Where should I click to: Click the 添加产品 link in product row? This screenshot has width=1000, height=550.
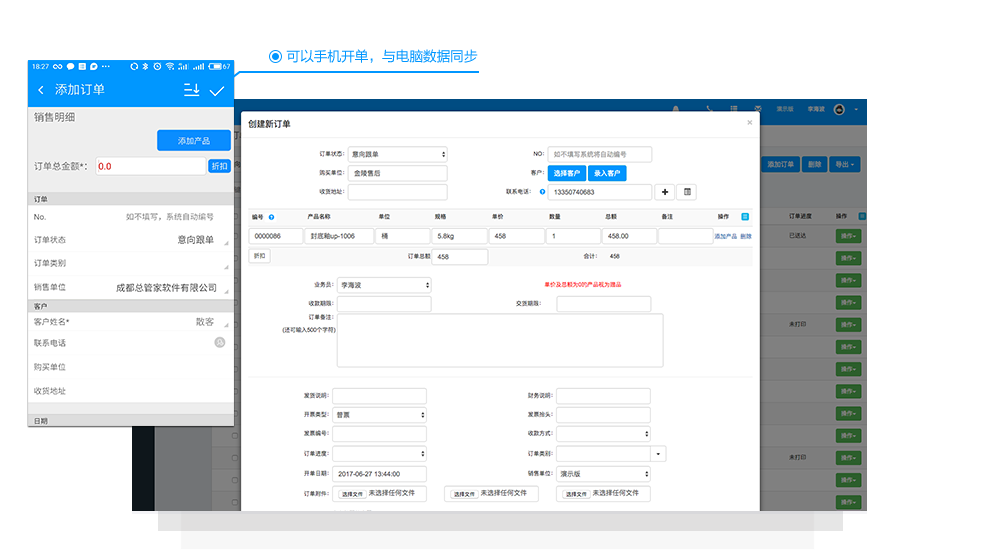point(725,237)
